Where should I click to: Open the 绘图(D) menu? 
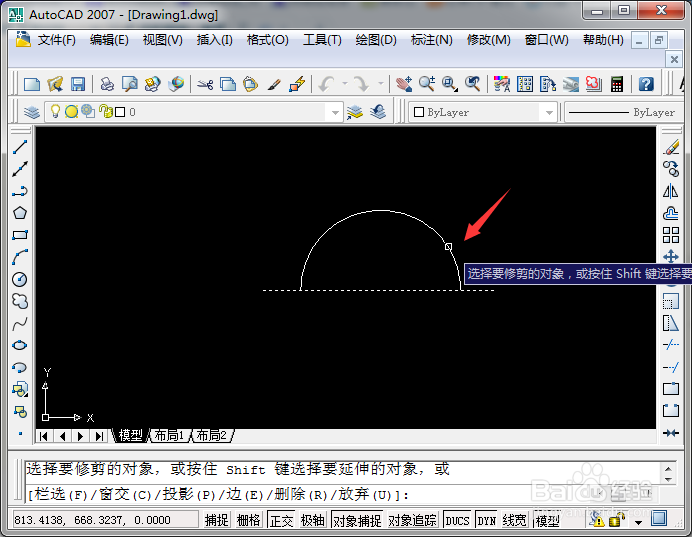(376, 40)
